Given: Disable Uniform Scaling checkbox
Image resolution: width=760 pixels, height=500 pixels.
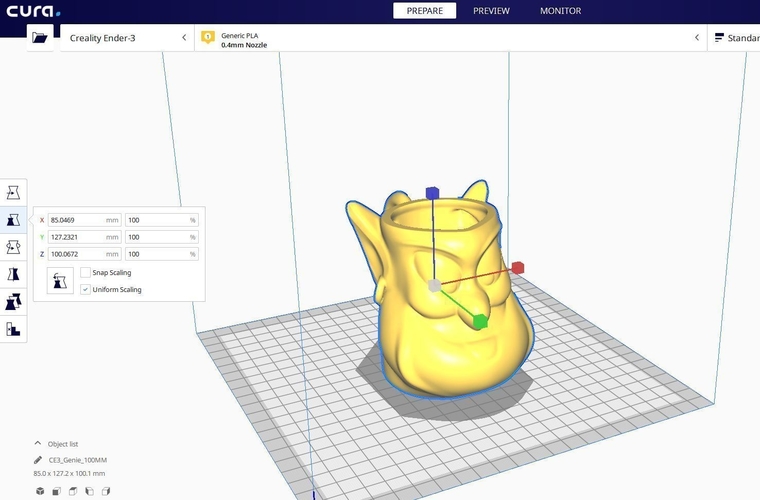Looking at the screenshot, I should [85, 289].
